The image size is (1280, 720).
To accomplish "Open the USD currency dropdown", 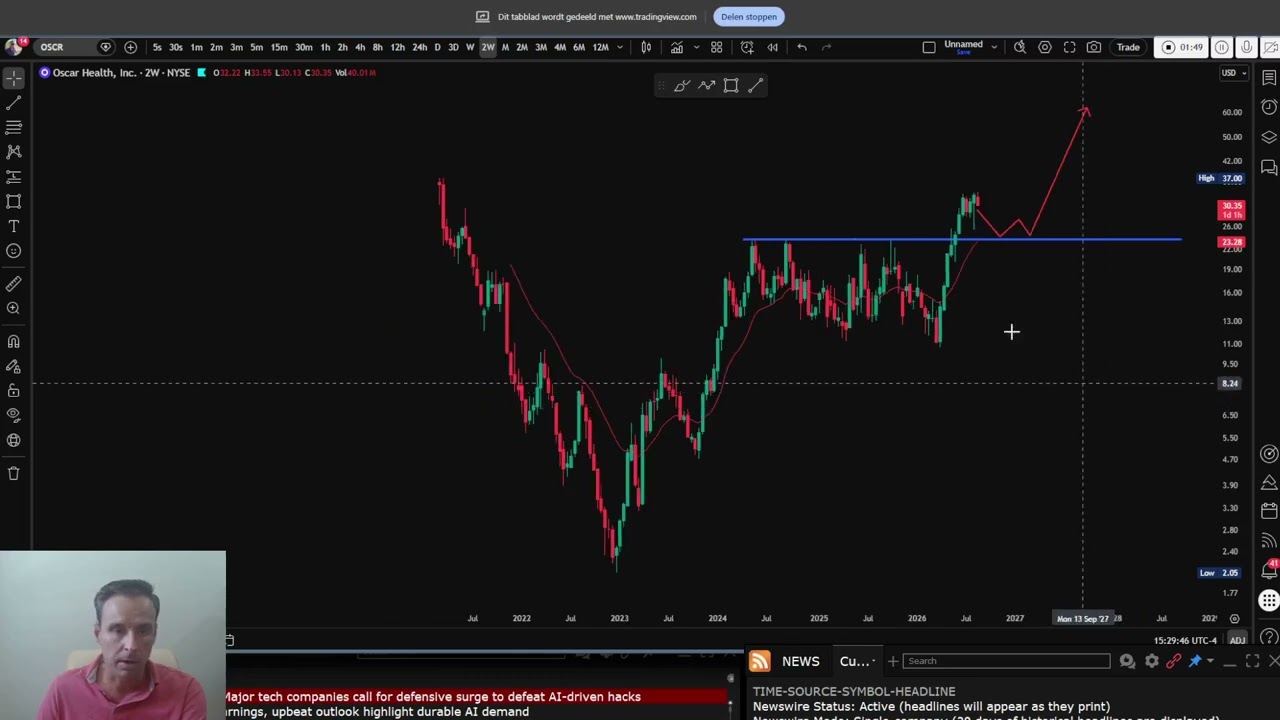I will pos(1234,73).
